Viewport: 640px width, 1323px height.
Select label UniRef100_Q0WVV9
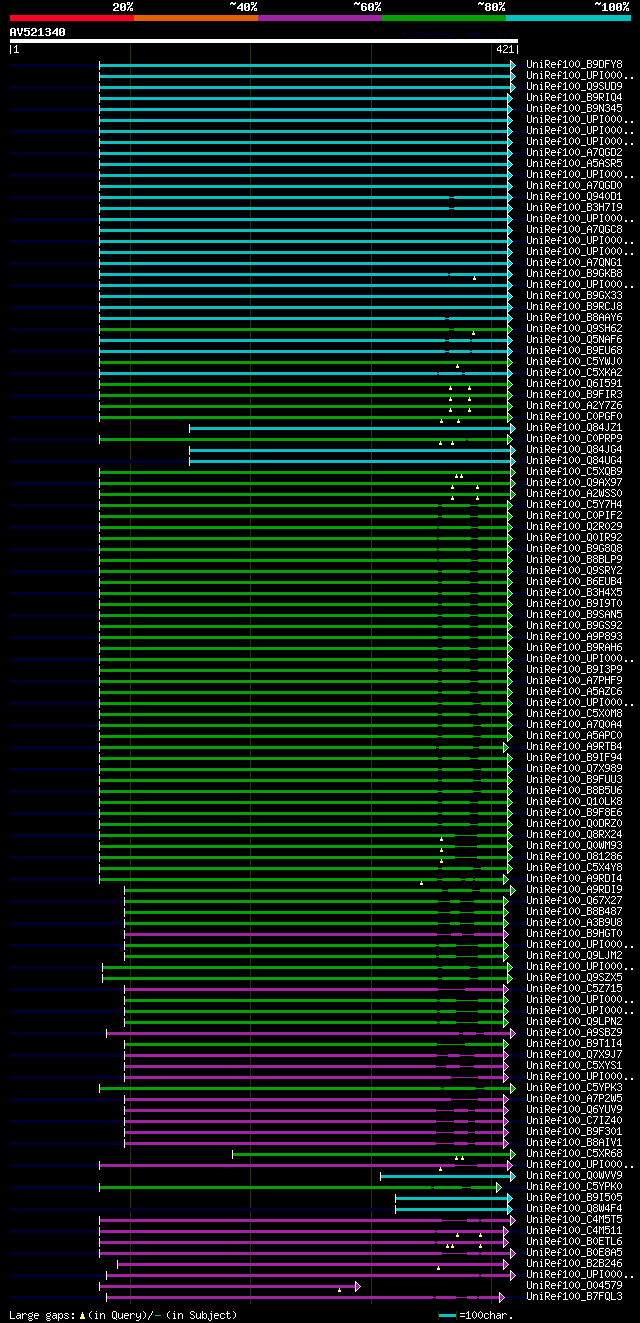(x=574, y=1176)
